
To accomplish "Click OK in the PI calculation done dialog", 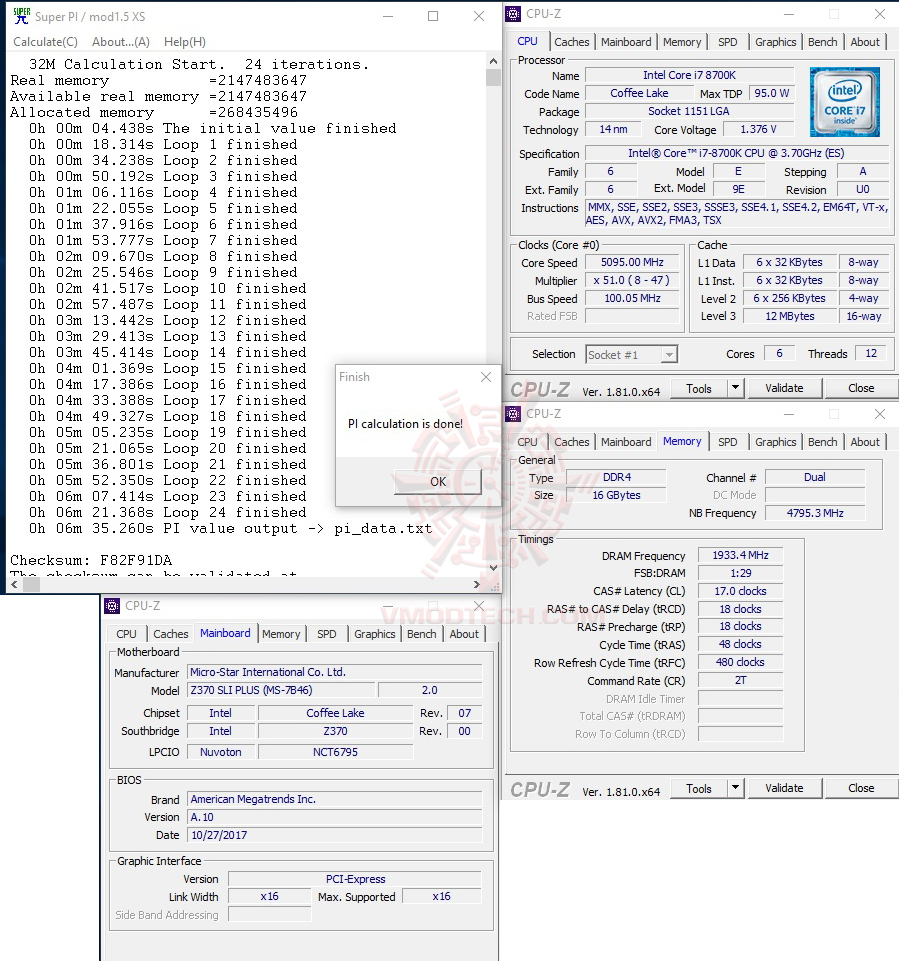I will 437,482.
